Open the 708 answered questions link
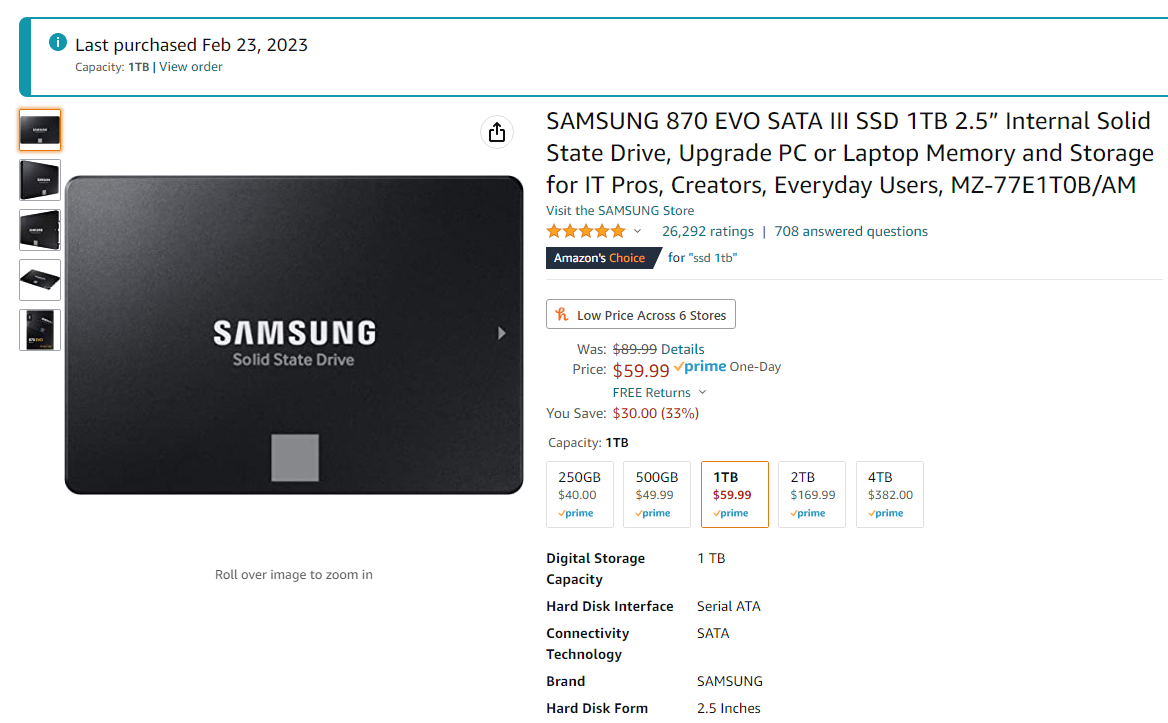Viewport: 1168px width, 723px height. 851,231
